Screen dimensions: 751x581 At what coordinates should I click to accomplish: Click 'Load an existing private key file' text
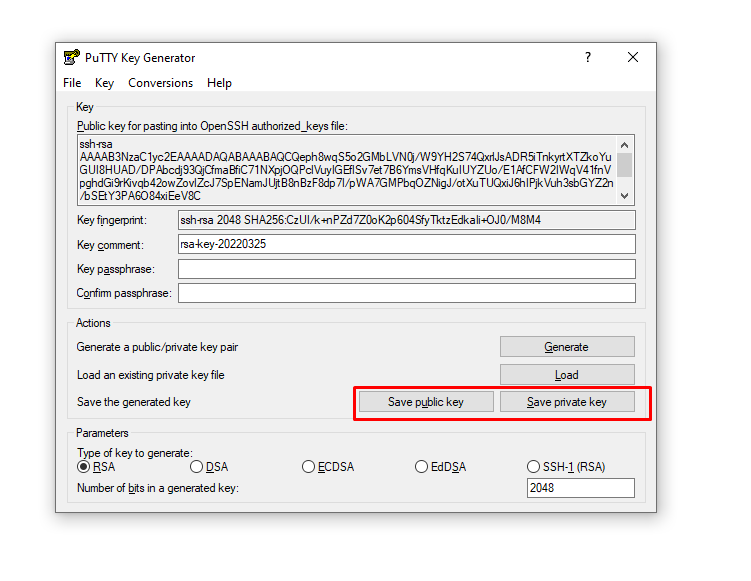(x=151, y=375)
